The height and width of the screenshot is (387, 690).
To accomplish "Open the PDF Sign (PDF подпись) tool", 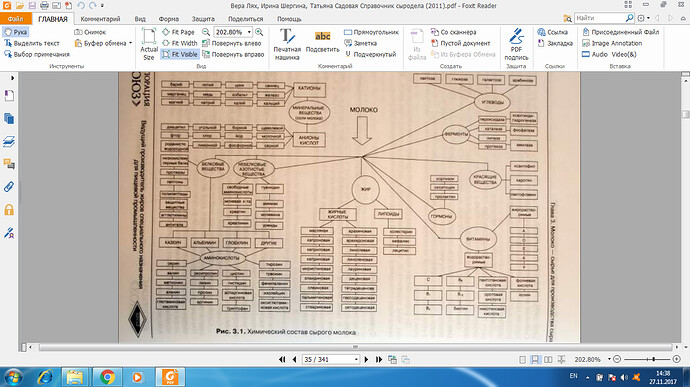I will (516, 44).
